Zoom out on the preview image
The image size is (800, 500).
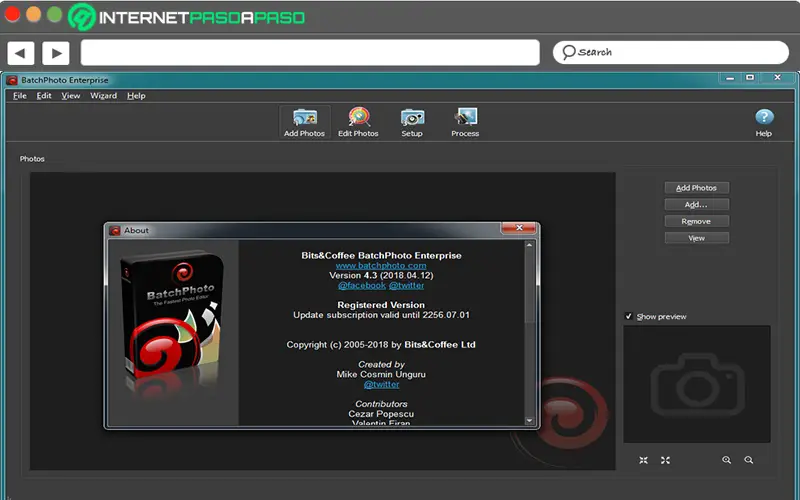click(x=748, y=460)
